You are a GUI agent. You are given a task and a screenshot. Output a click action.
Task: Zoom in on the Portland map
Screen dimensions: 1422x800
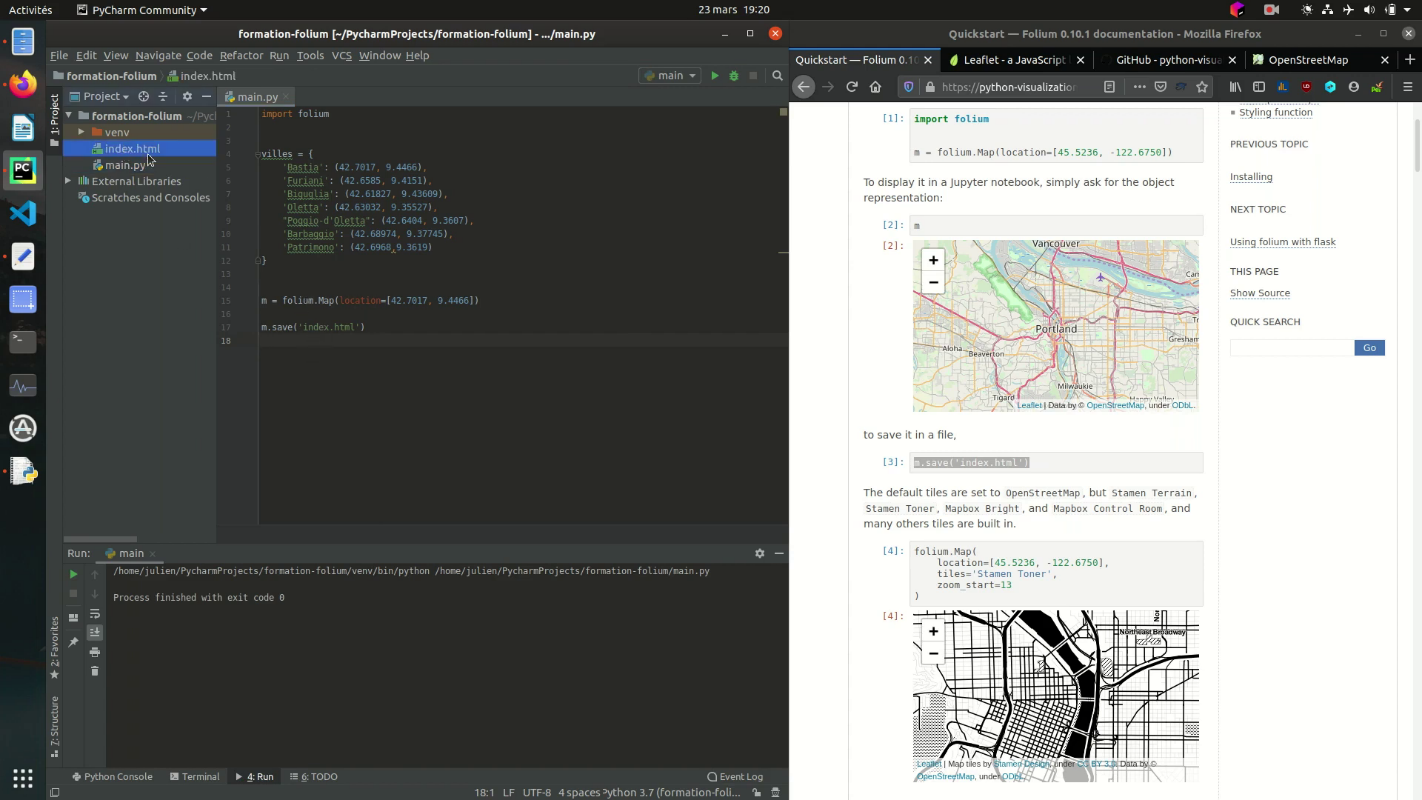point(933,260)
